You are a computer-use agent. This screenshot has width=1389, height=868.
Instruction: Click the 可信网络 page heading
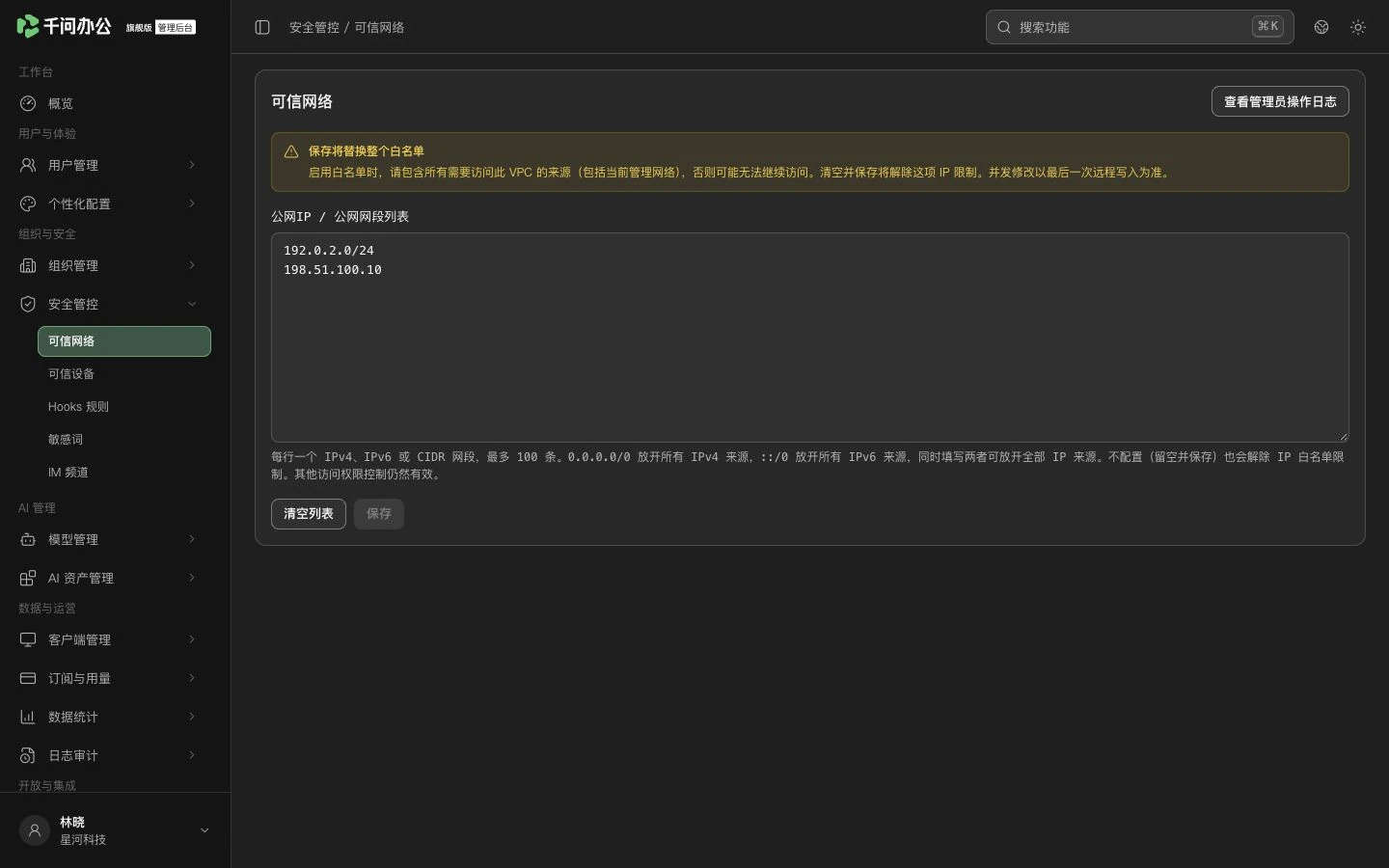(x=302, y=101)
